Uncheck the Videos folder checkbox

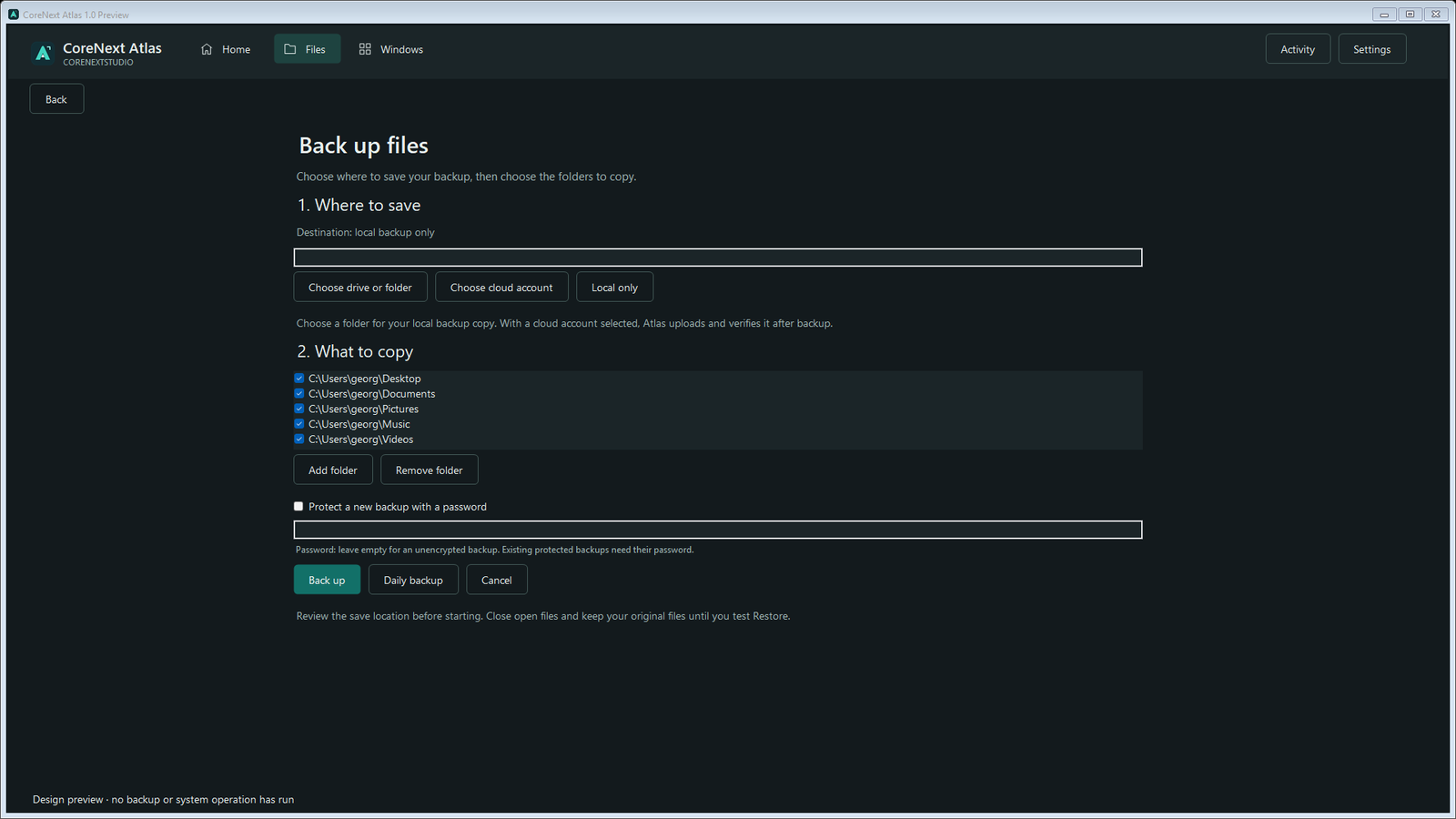click(x=298, y=440)
